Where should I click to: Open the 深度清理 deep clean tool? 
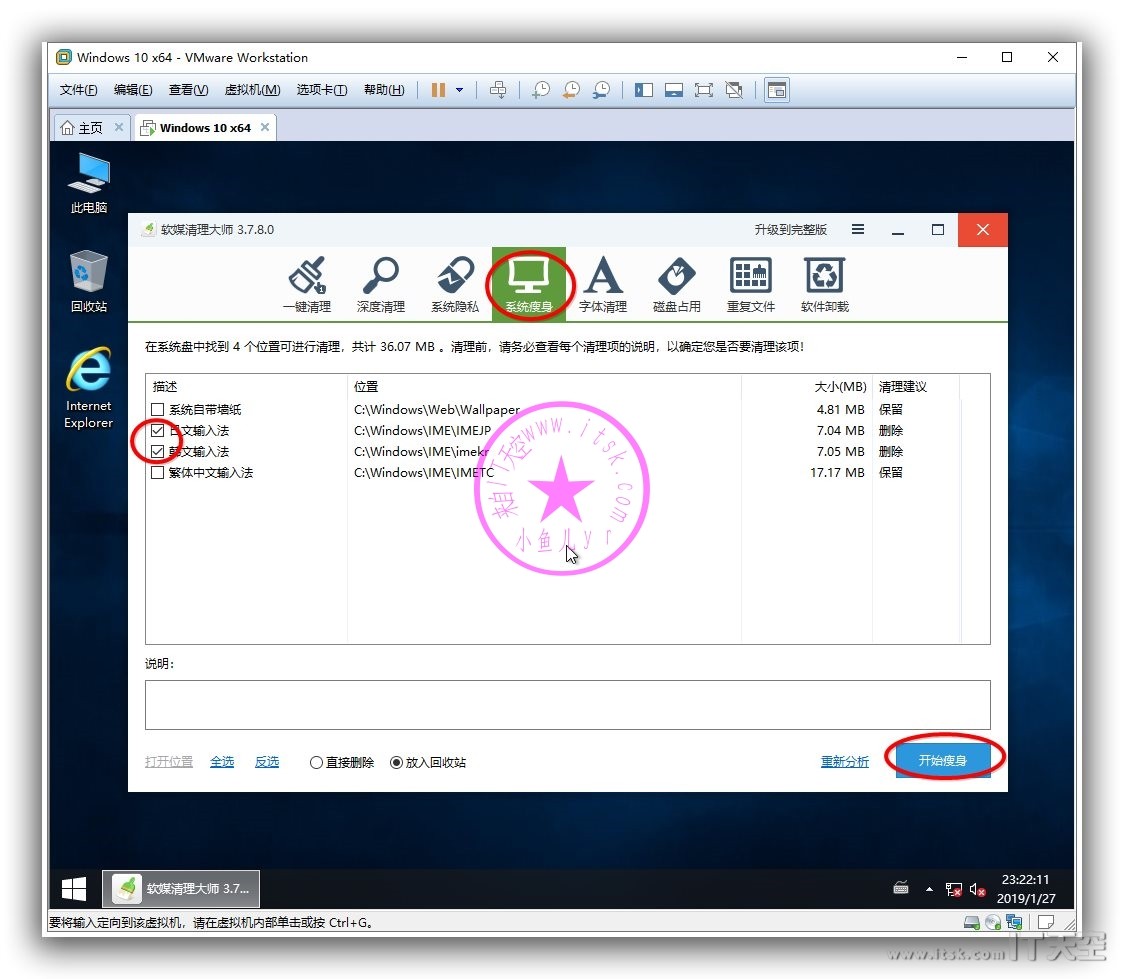click(381, 285)
